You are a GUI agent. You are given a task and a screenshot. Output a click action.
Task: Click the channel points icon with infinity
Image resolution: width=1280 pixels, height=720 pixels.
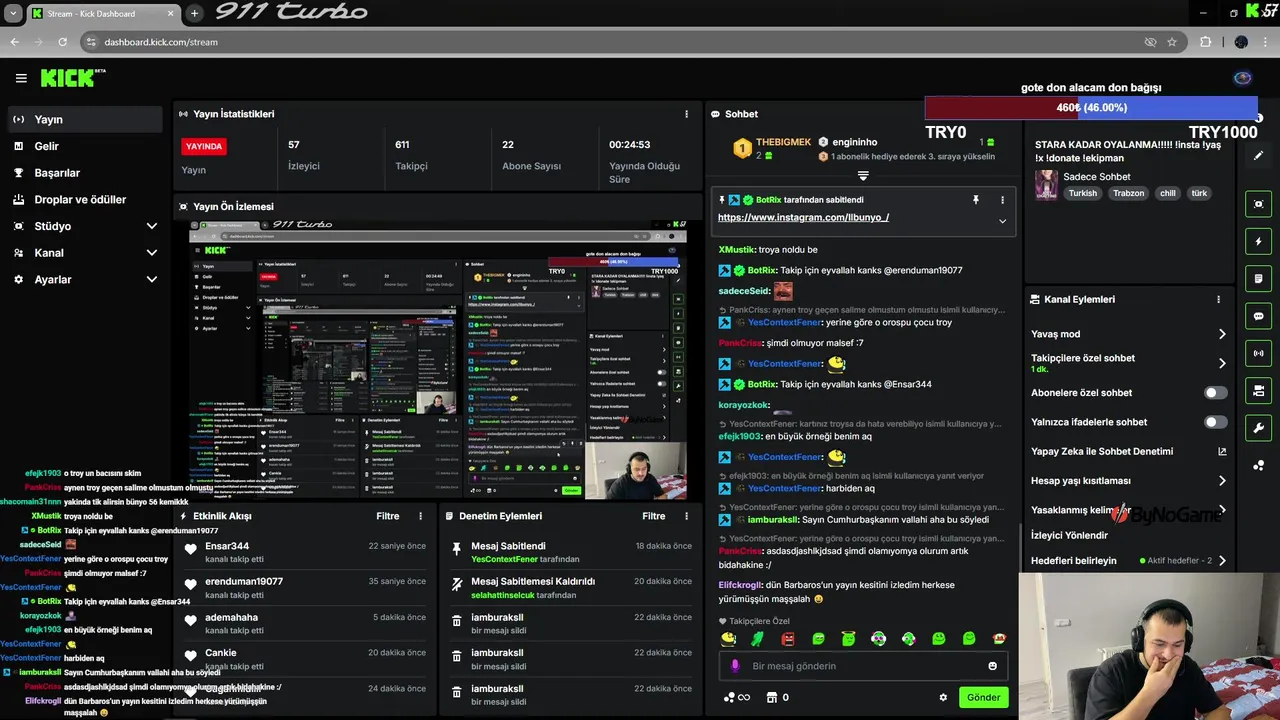click(x=736, y=698)
